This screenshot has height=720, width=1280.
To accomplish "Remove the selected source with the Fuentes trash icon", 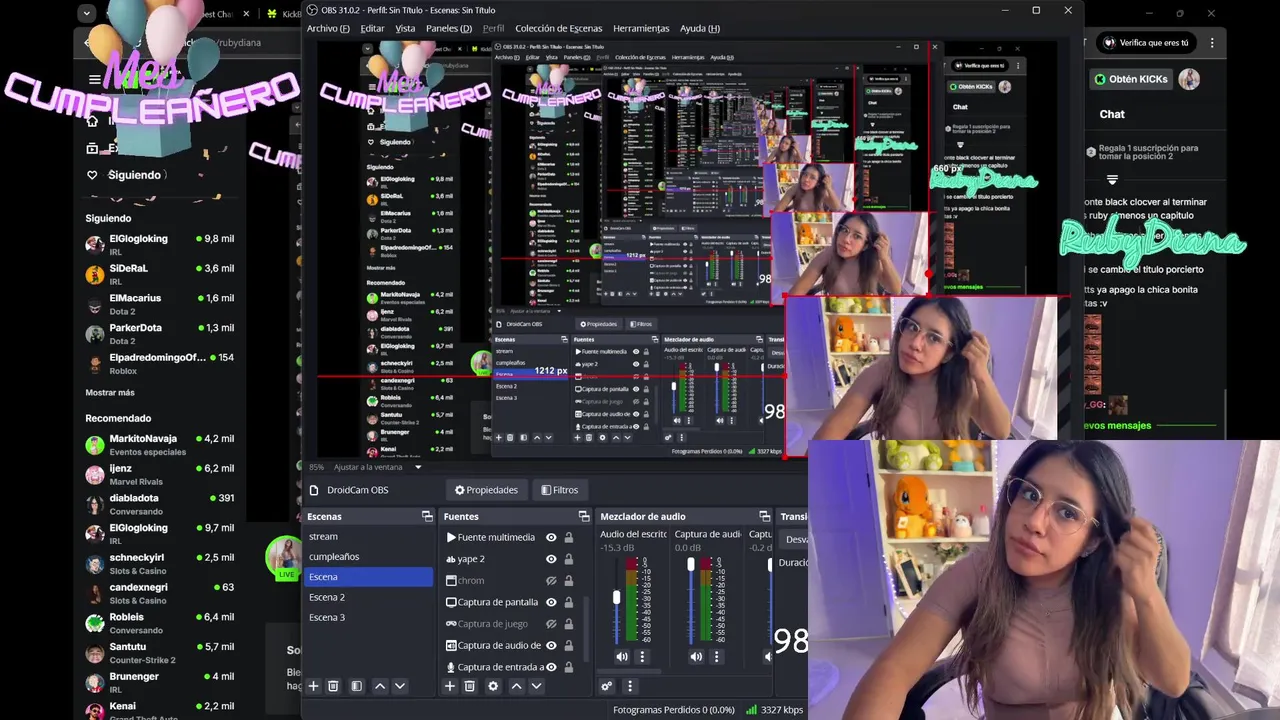I will [470, 686].
